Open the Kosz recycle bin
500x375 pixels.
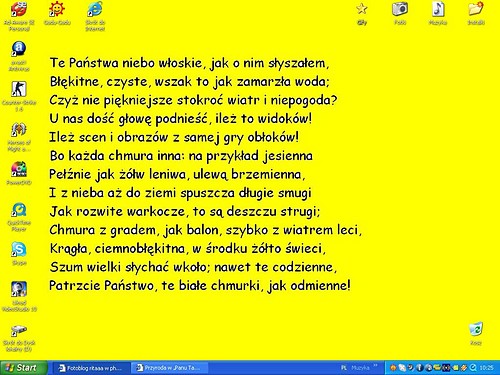click(x=476, y=333)
